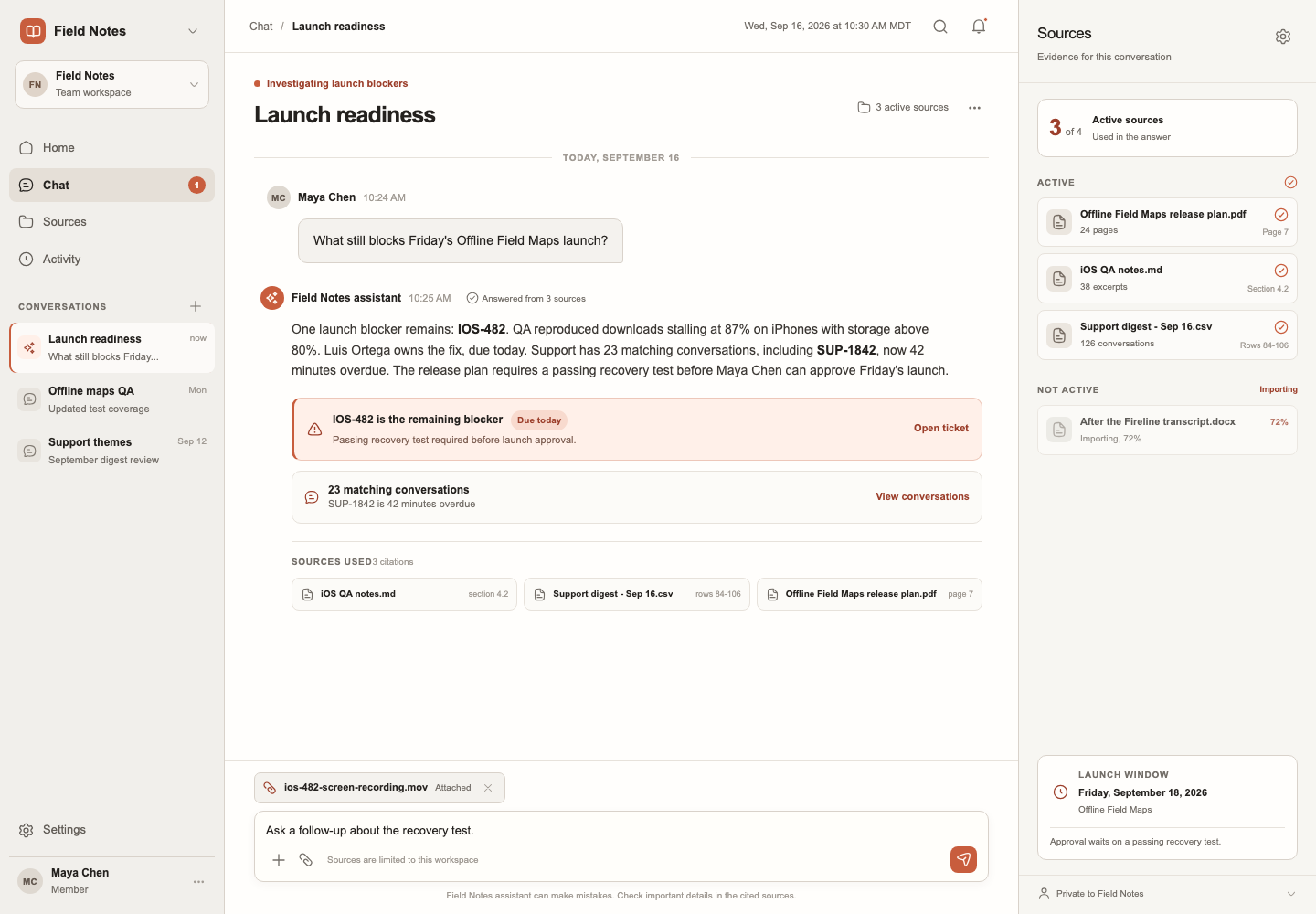Viewport: 1316px width, 914px height.
Task: Uncheck the Support digest - Sep 16.csv source
Action: click(1281, 327)
